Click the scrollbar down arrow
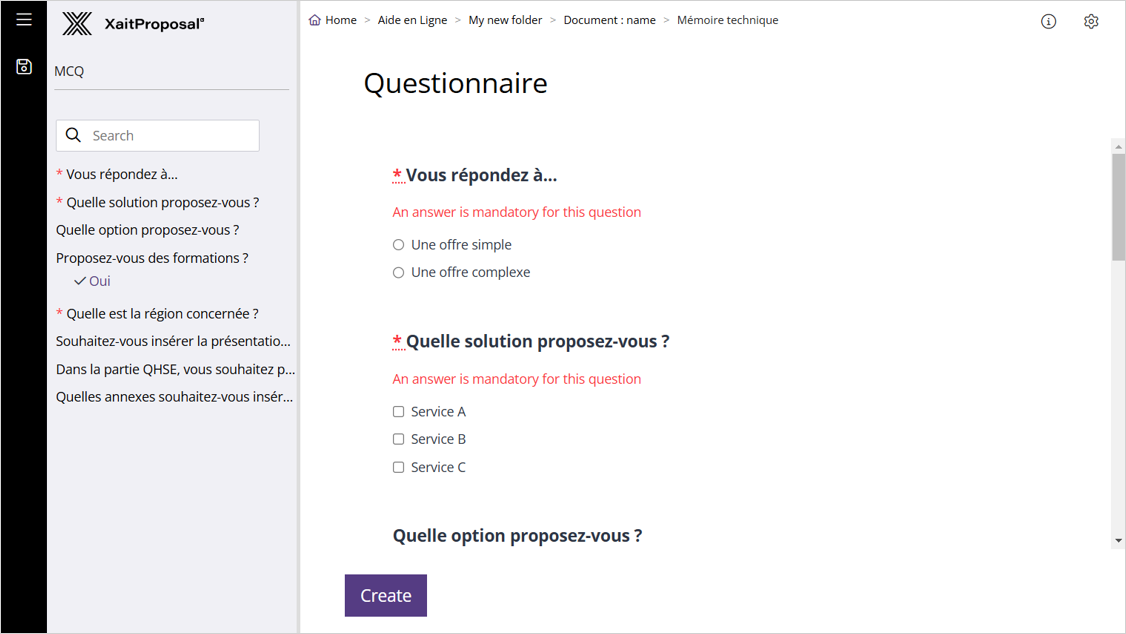Viewport: 1126px width, 634px height. 1118,540
